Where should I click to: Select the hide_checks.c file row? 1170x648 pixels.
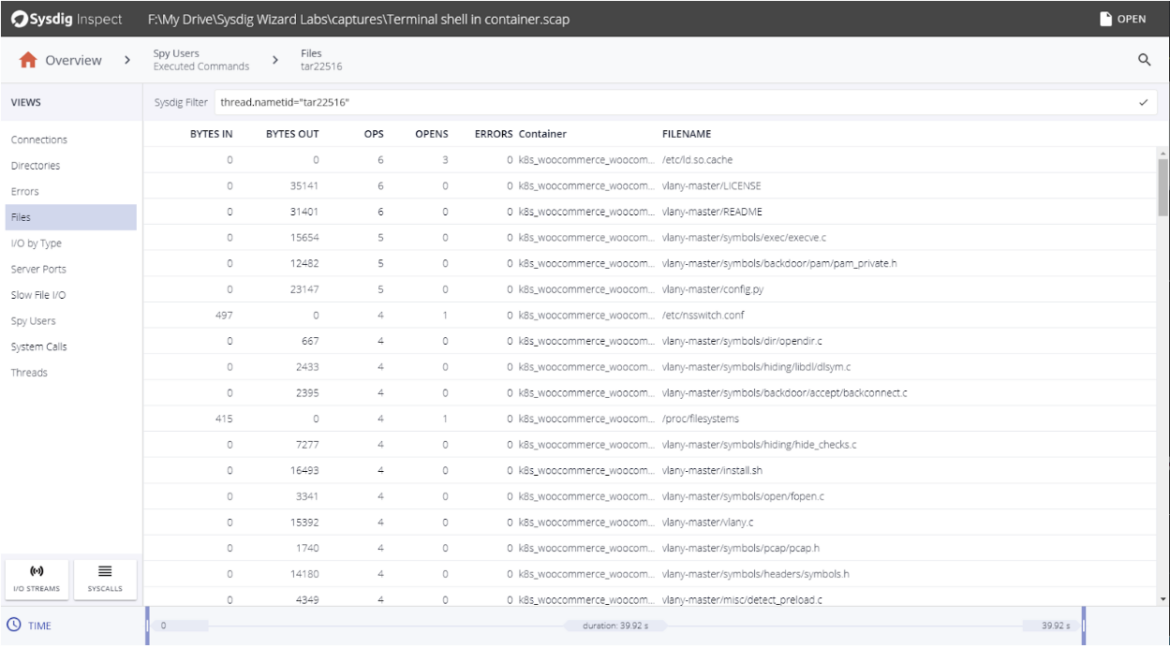[x=649, y=444]
